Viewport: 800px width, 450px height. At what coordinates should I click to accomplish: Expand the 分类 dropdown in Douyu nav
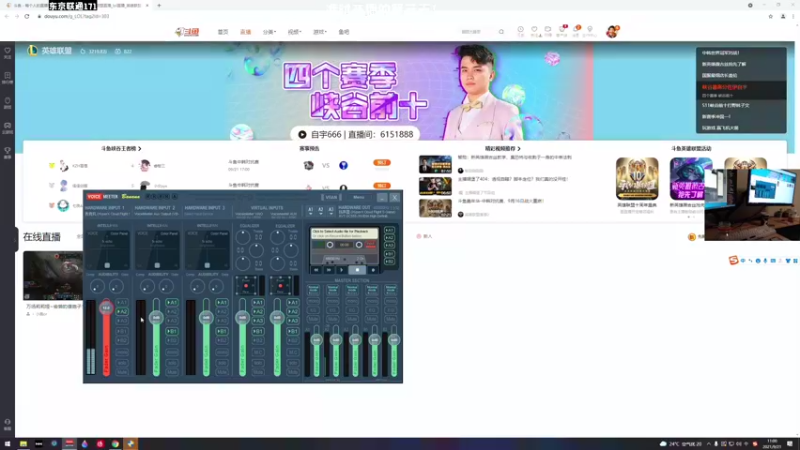[269, 32]
